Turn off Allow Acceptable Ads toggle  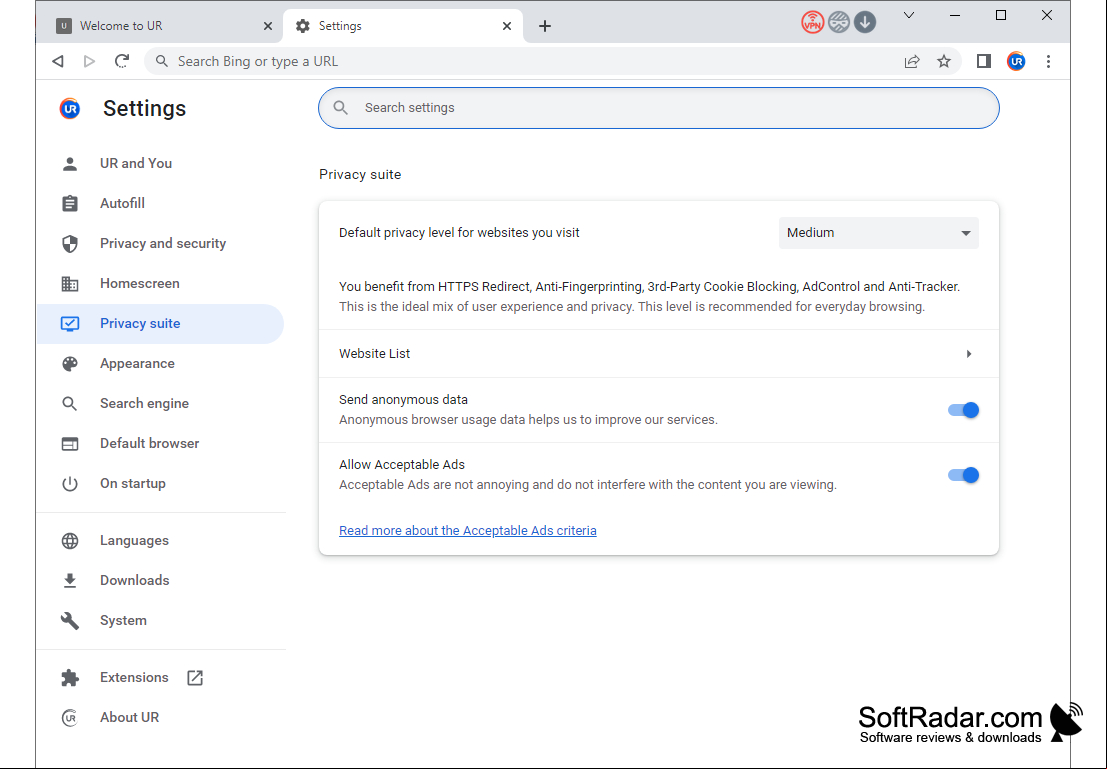point(963,475)
